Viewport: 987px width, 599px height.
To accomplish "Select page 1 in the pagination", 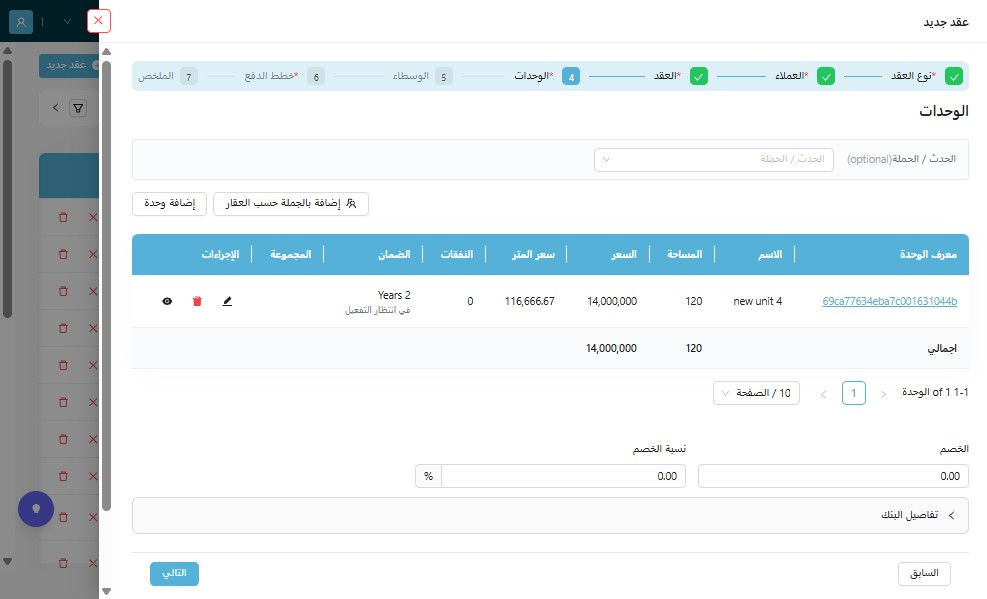I will tap(854, 393).
